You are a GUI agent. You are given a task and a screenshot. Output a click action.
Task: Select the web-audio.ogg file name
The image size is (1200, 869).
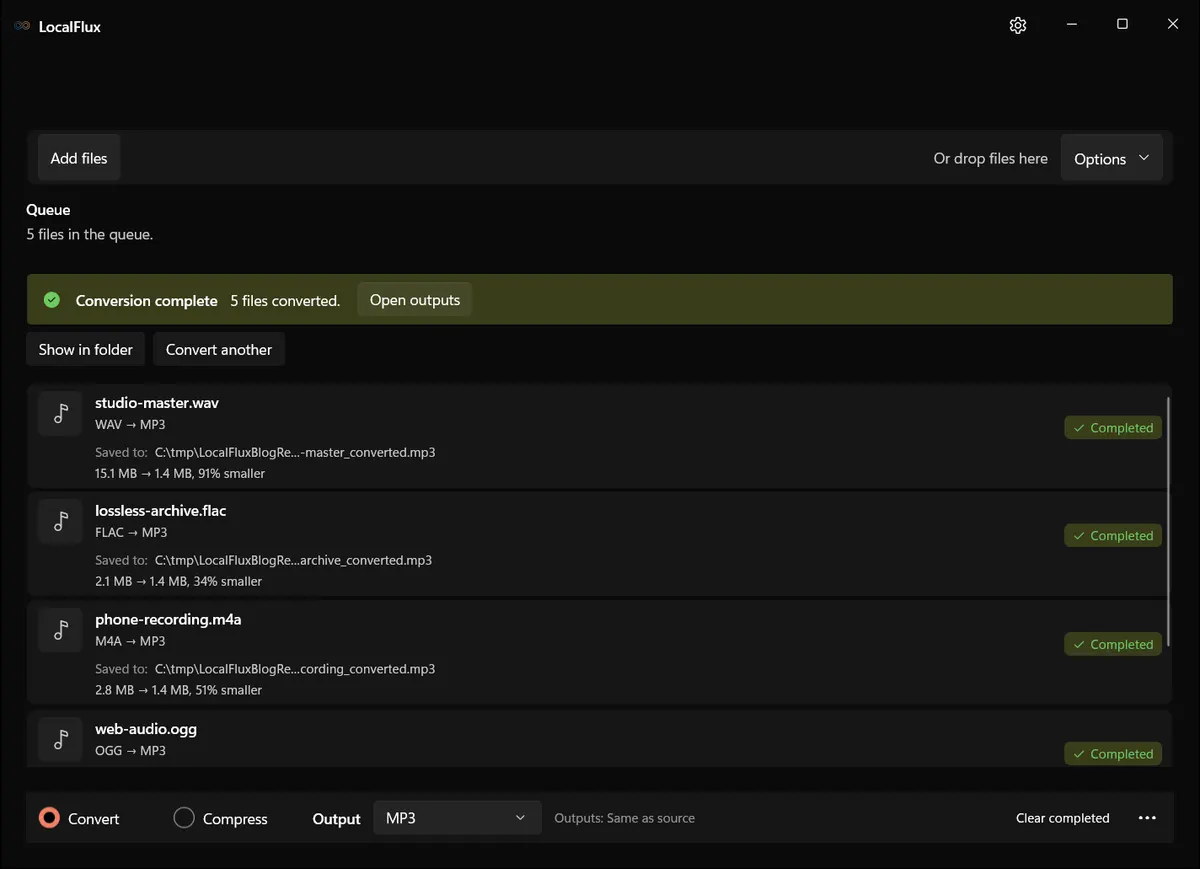pos(146,729)
